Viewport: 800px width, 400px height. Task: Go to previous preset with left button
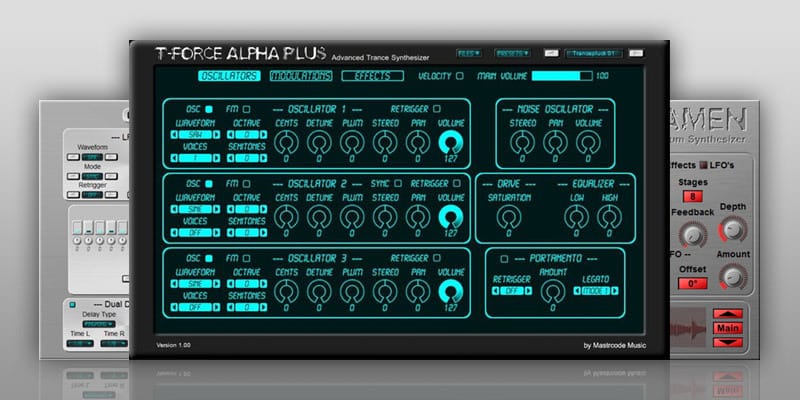click(552, 53)
